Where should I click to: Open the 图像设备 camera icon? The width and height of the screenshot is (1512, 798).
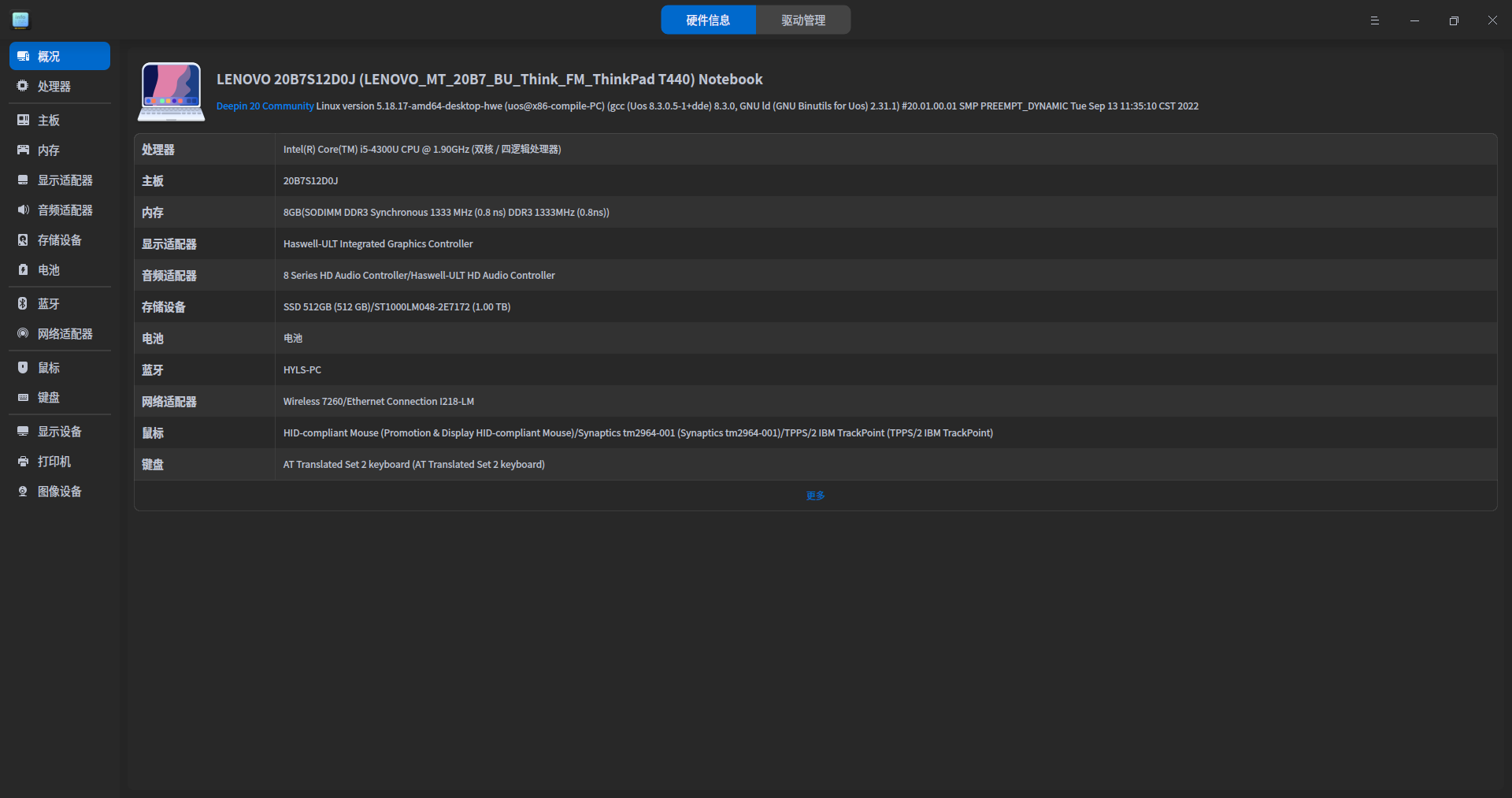click(x=23, y=491)
